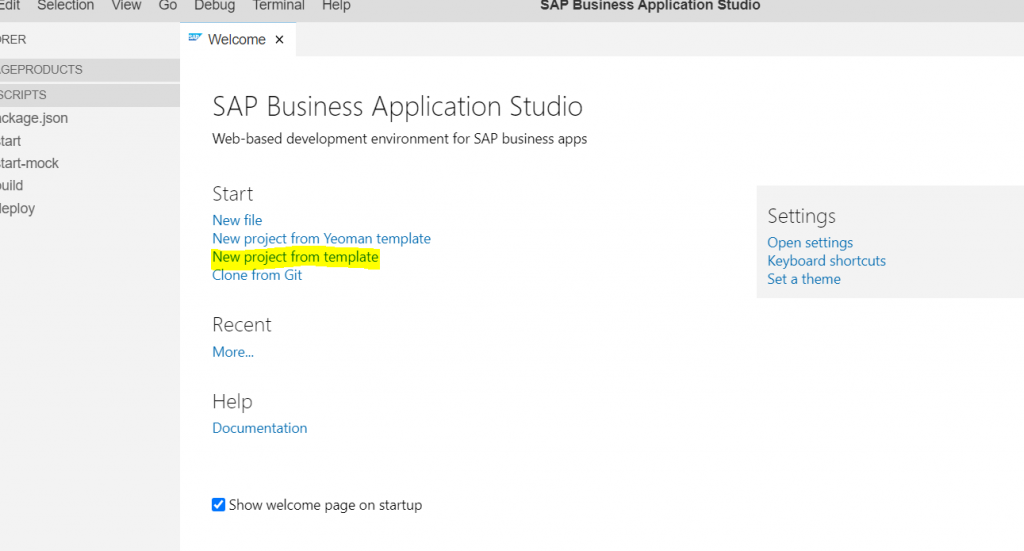This screenshot has width=1024, height=551.
Task: Click the New file link
Action: [x=237, y=220]
